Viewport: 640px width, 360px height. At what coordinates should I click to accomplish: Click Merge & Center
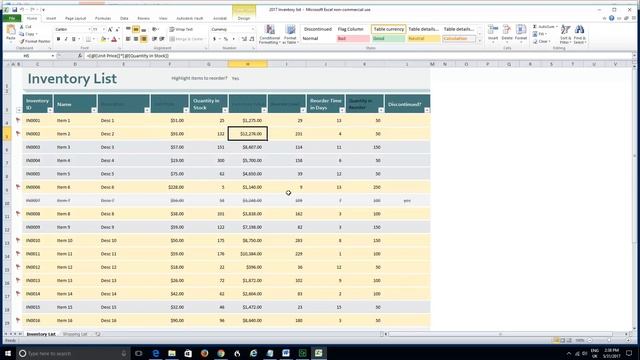pos(186,39)
